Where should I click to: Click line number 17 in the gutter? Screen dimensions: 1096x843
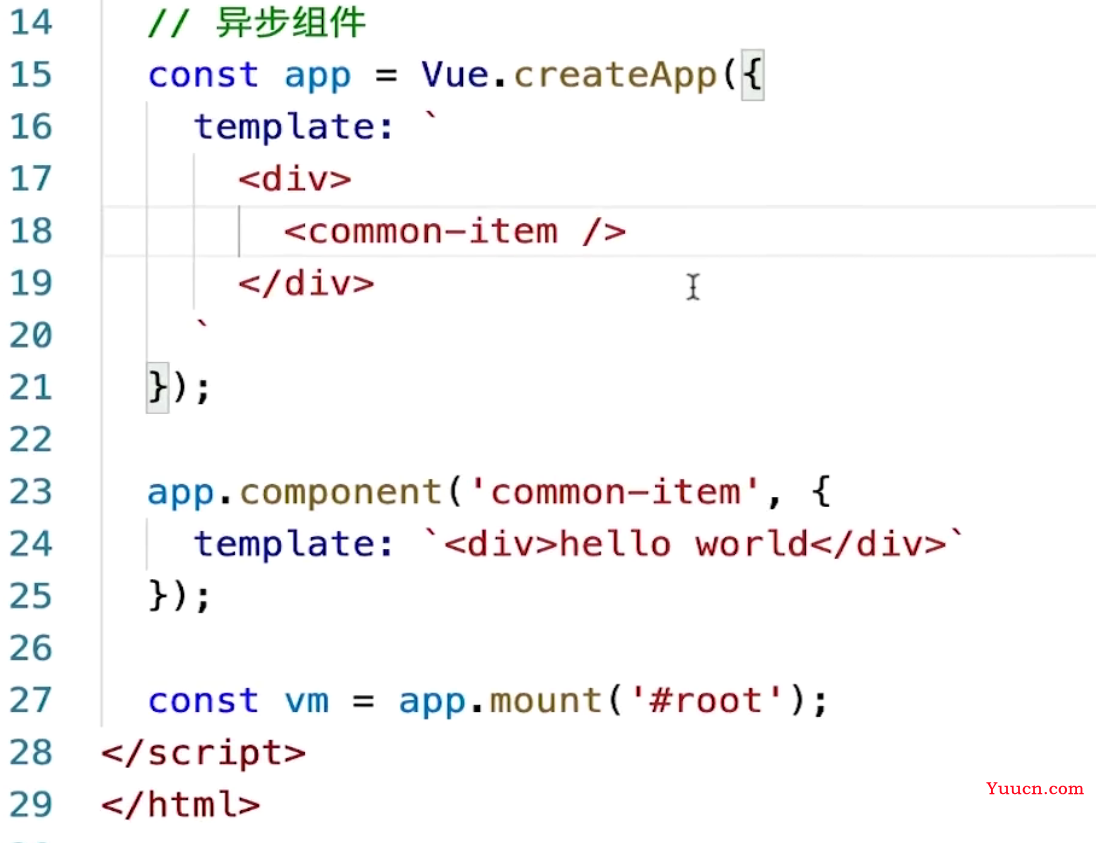click(31, 179)
